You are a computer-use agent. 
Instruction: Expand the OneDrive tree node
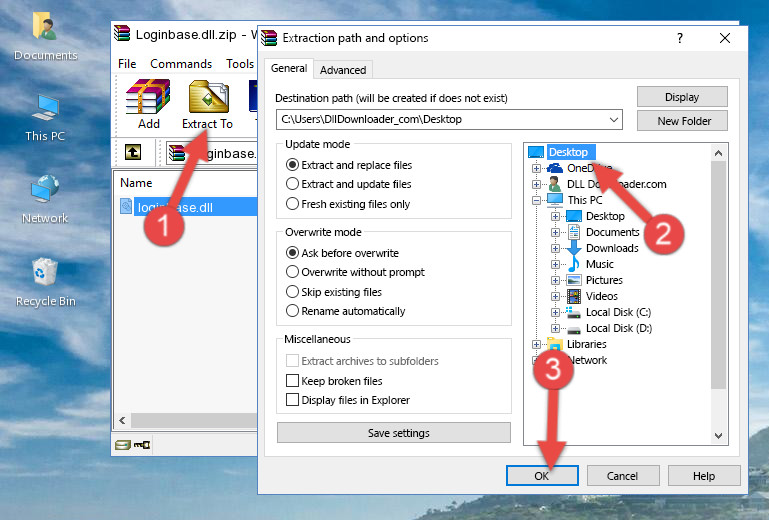pos(536,168)
